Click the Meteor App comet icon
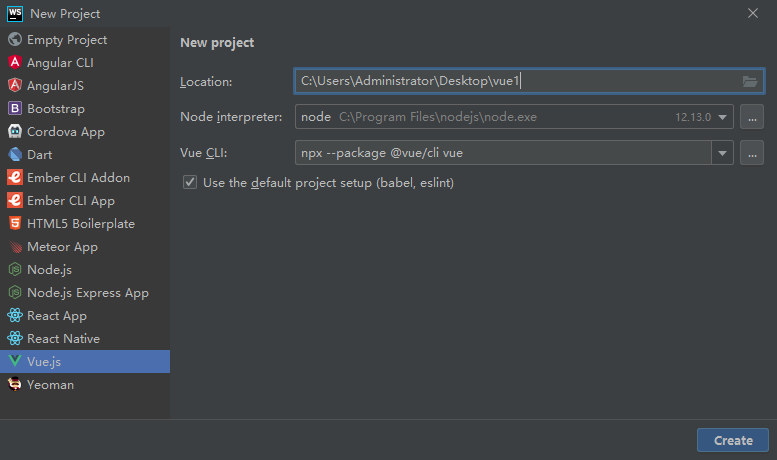Screen dimensions: 777x460 (x=15, y=246)
